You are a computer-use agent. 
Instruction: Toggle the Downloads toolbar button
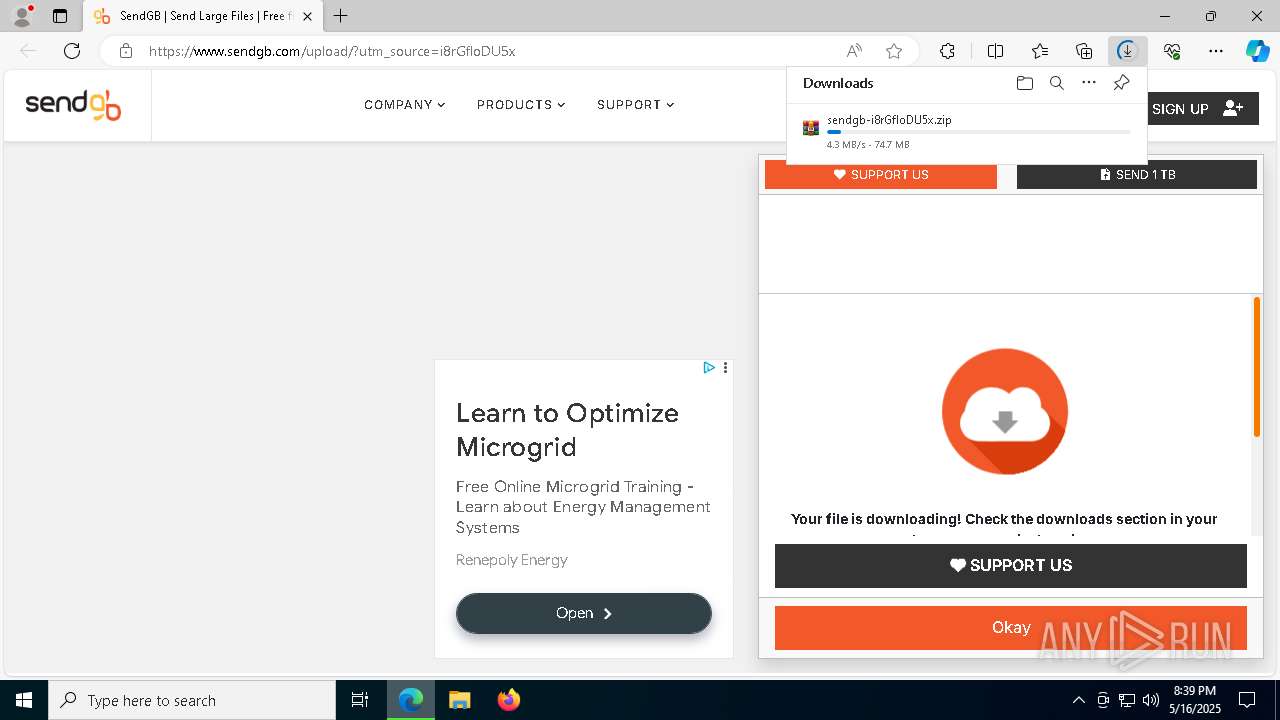[1127, 51]
